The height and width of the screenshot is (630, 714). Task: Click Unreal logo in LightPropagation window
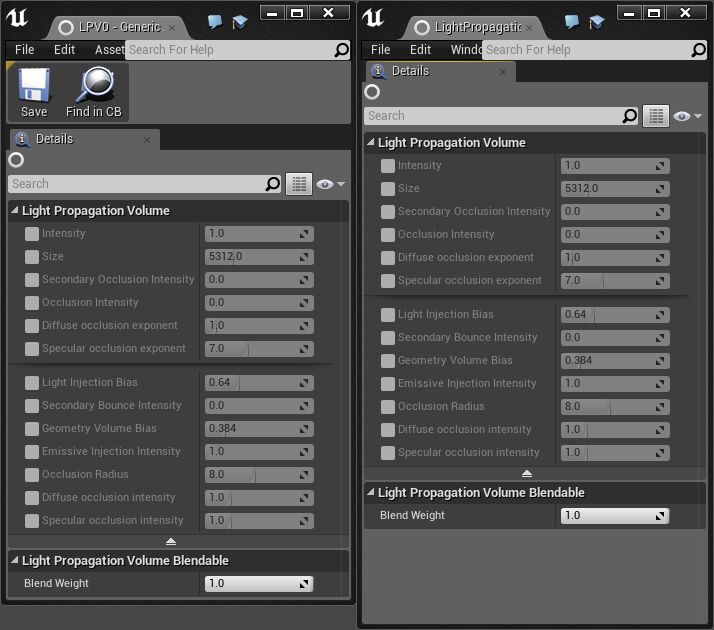point(373,18)
